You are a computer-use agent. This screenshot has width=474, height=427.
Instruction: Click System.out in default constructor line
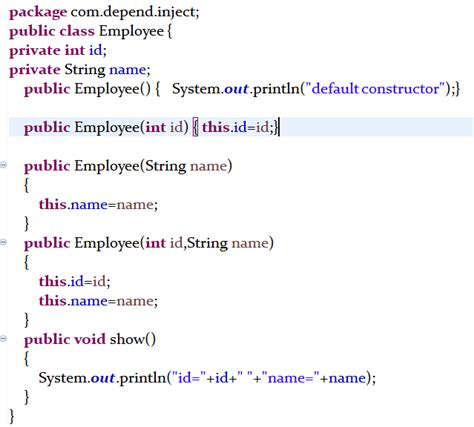click(210, 89)
